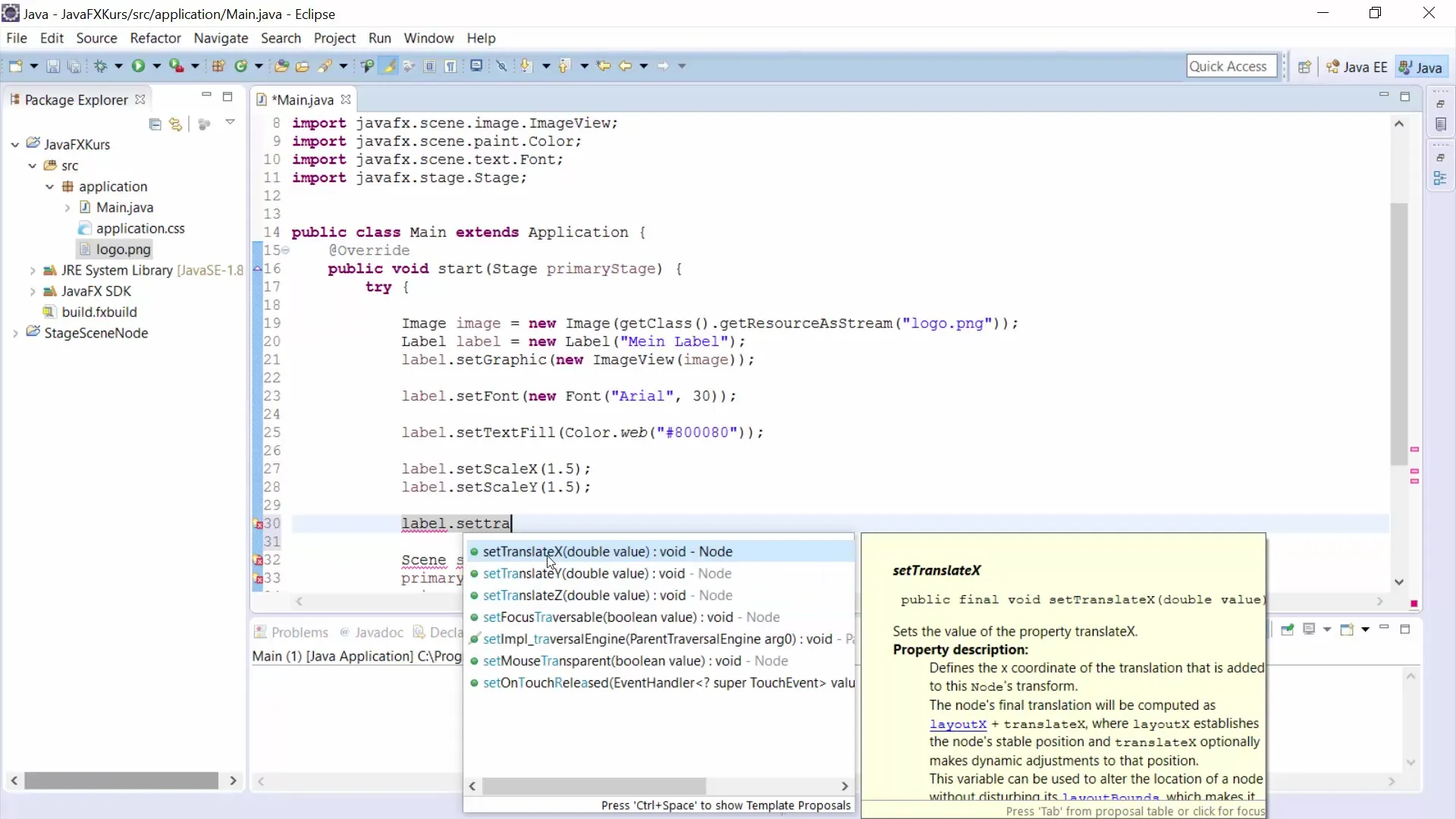
Task: Click the Quick Access search field
Action: pyautogui.click(x=1231, y=67)
